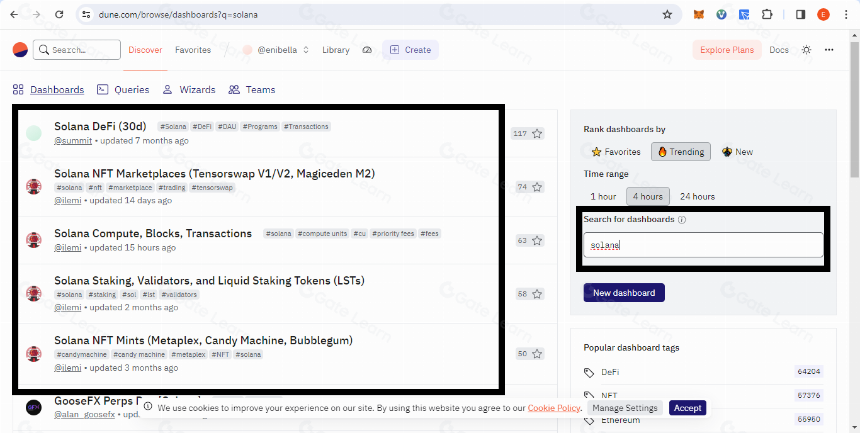Open @alan_goosefx author profile
The width and height of the screenshot is (860, 433).
pyautogui.click(x=84, y=414)
